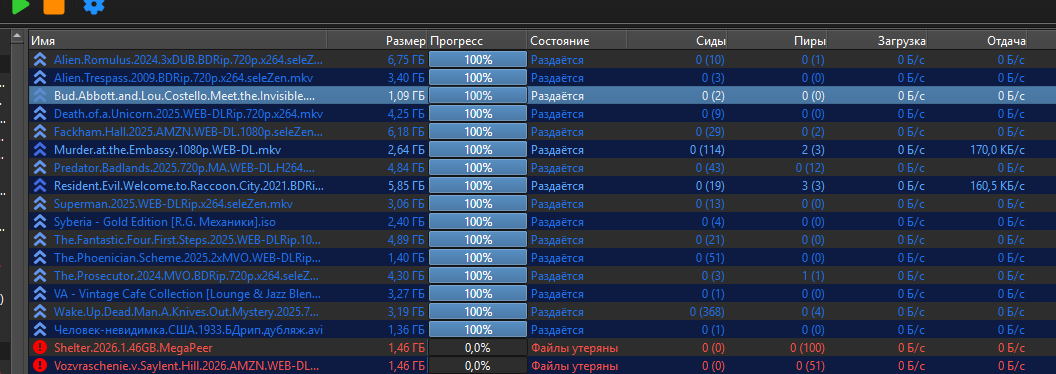
Task: Click seeding icon of Resident.Evil.Welcome.to.Raccoon.City torrent
Action: [40, 185]
